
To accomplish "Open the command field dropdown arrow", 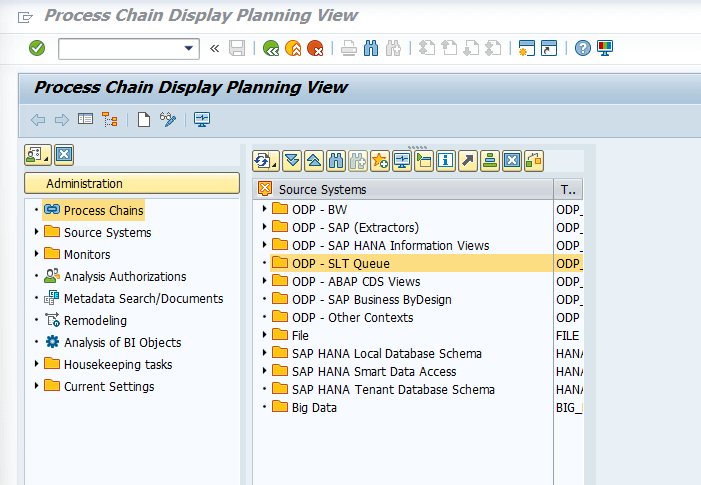I will coord(190,48).
